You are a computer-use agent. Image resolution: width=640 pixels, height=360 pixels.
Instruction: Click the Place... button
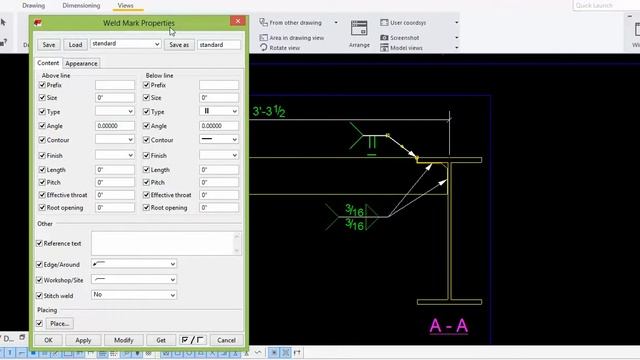pyautogui.click(x=60, y=323)
